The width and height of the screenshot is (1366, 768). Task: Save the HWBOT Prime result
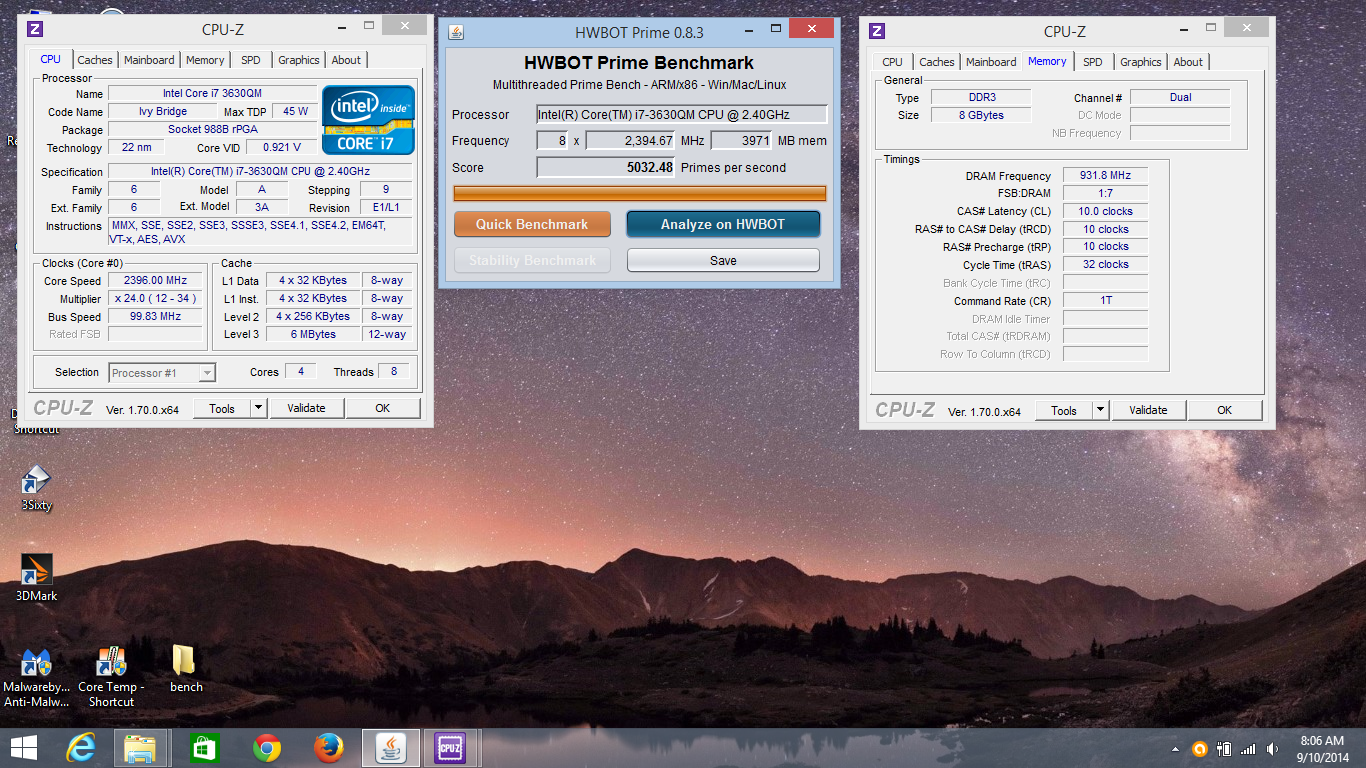723,260
